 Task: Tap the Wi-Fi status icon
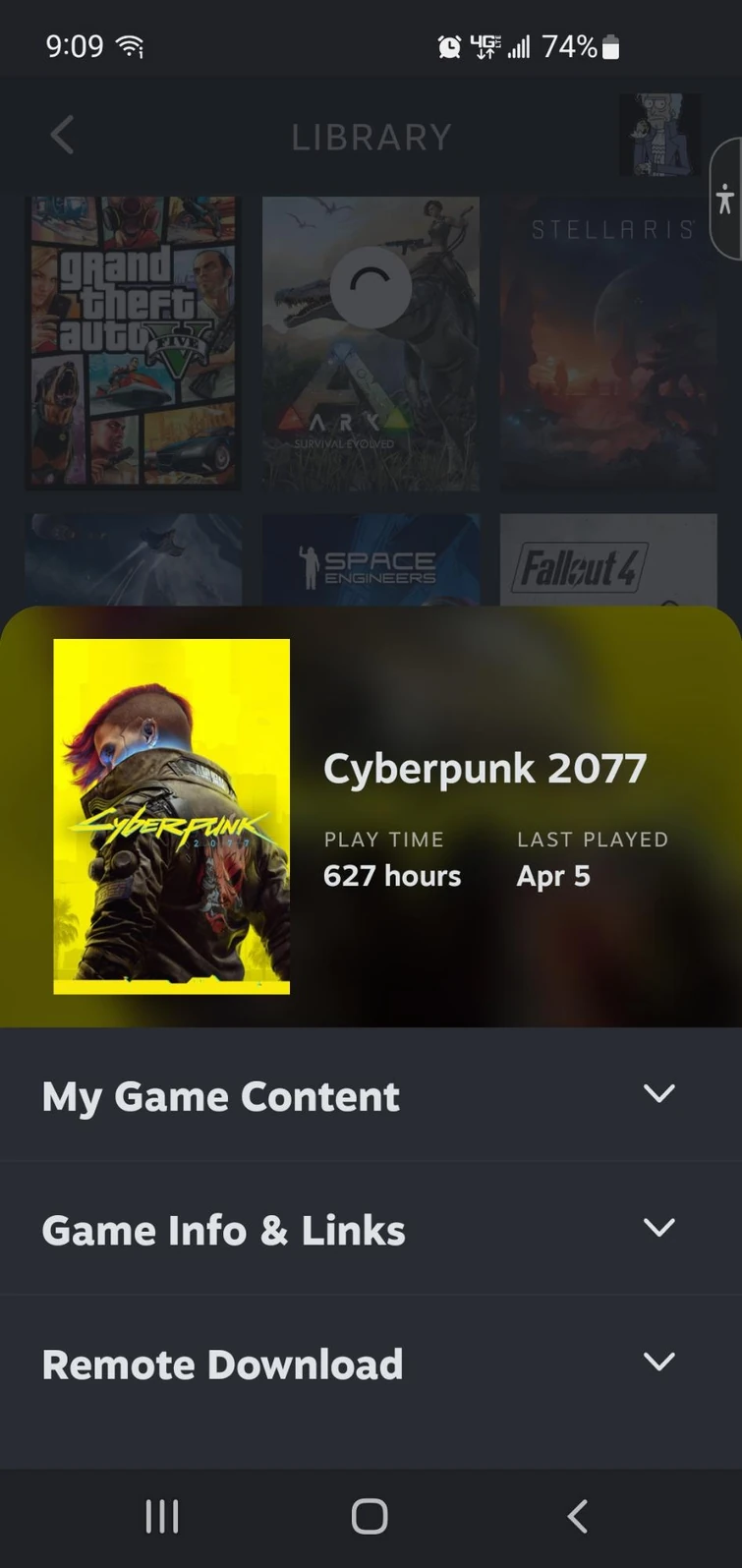click(x=130, y=46)
